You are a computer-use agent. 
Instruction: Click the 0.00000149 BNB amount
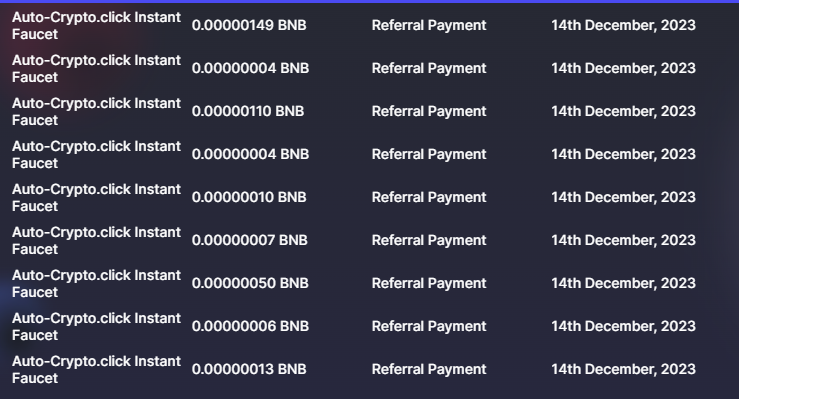click(x=249, y=25)
